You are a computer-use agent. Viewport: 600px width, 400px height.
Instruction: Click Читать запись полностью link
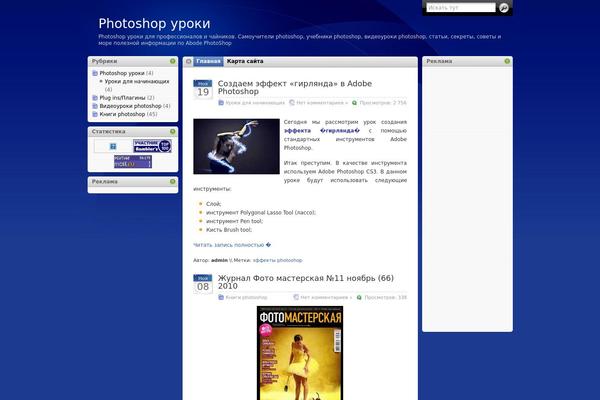[x=232, y=245]
